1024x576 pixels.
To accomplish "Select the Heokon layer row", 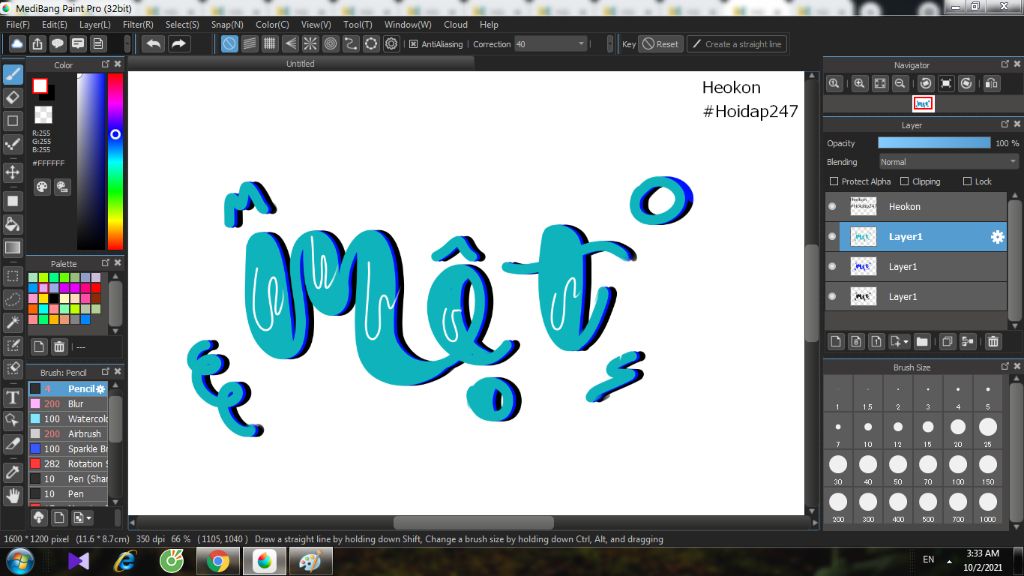I will [x=916, y=206].
